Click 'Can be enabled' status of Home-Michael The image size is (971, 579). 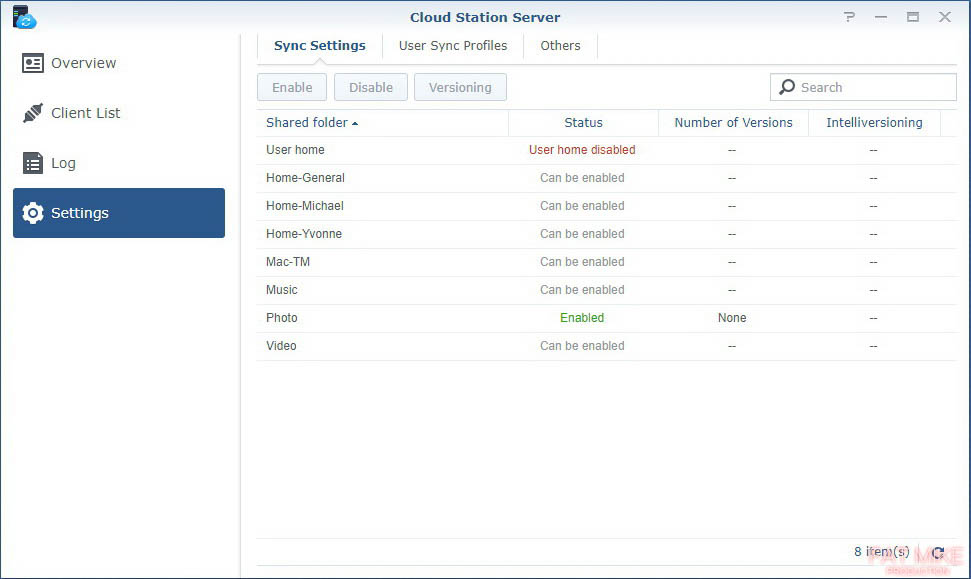pos(582,206)
